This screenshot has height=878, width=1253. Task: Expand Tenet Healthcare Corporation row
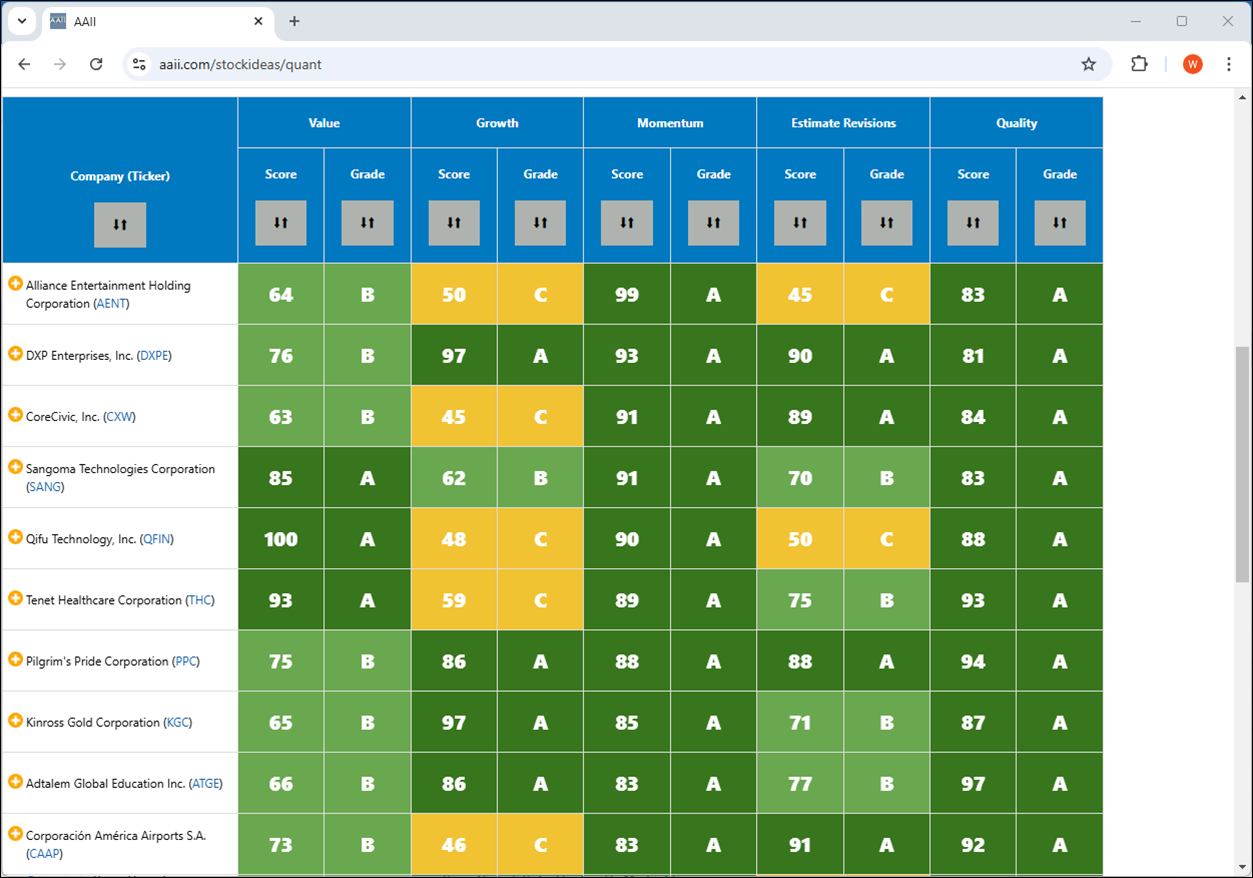pyautogui.click(x=15, y=598)
